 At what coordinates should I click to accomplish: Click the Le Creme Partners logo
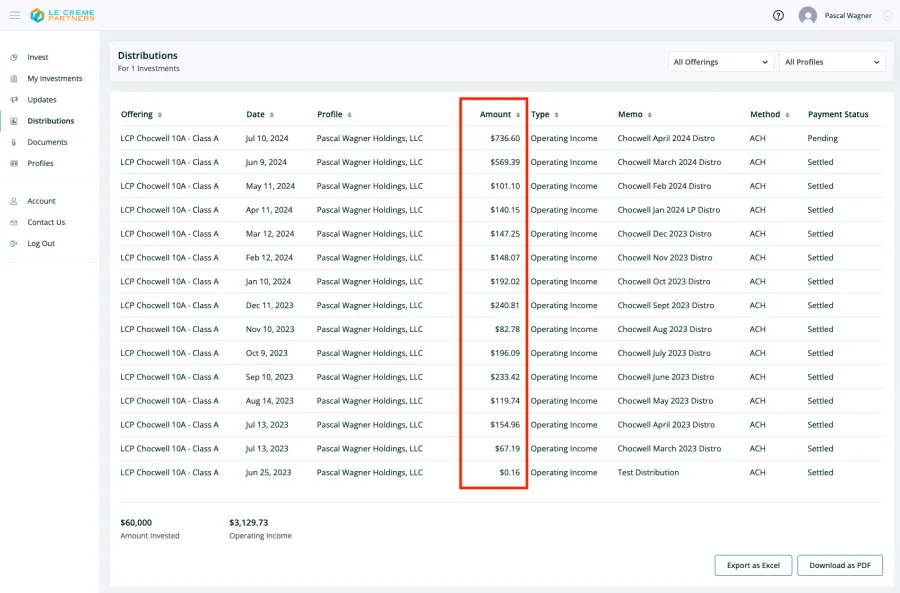(x=63, y=15)
